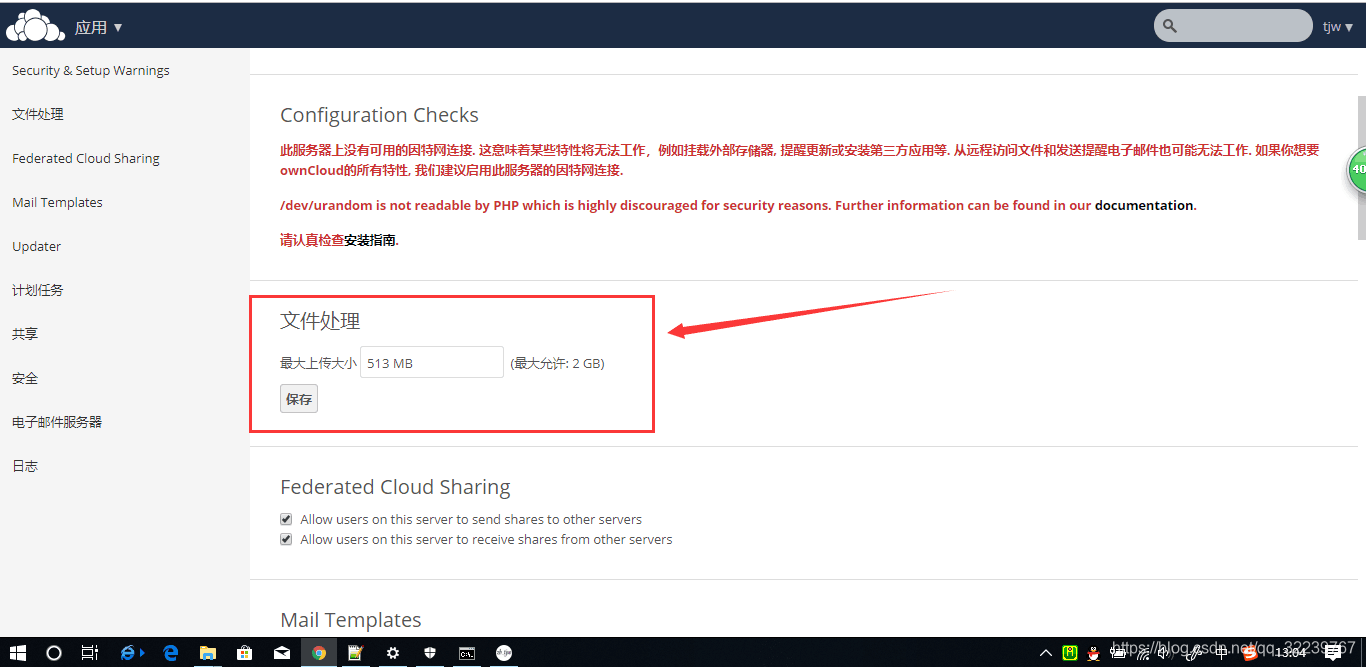Toggle allow users to send shares checkbox
Image resolution: width=1366 pixels, height=667 pixels.
[x=286, y=519]
